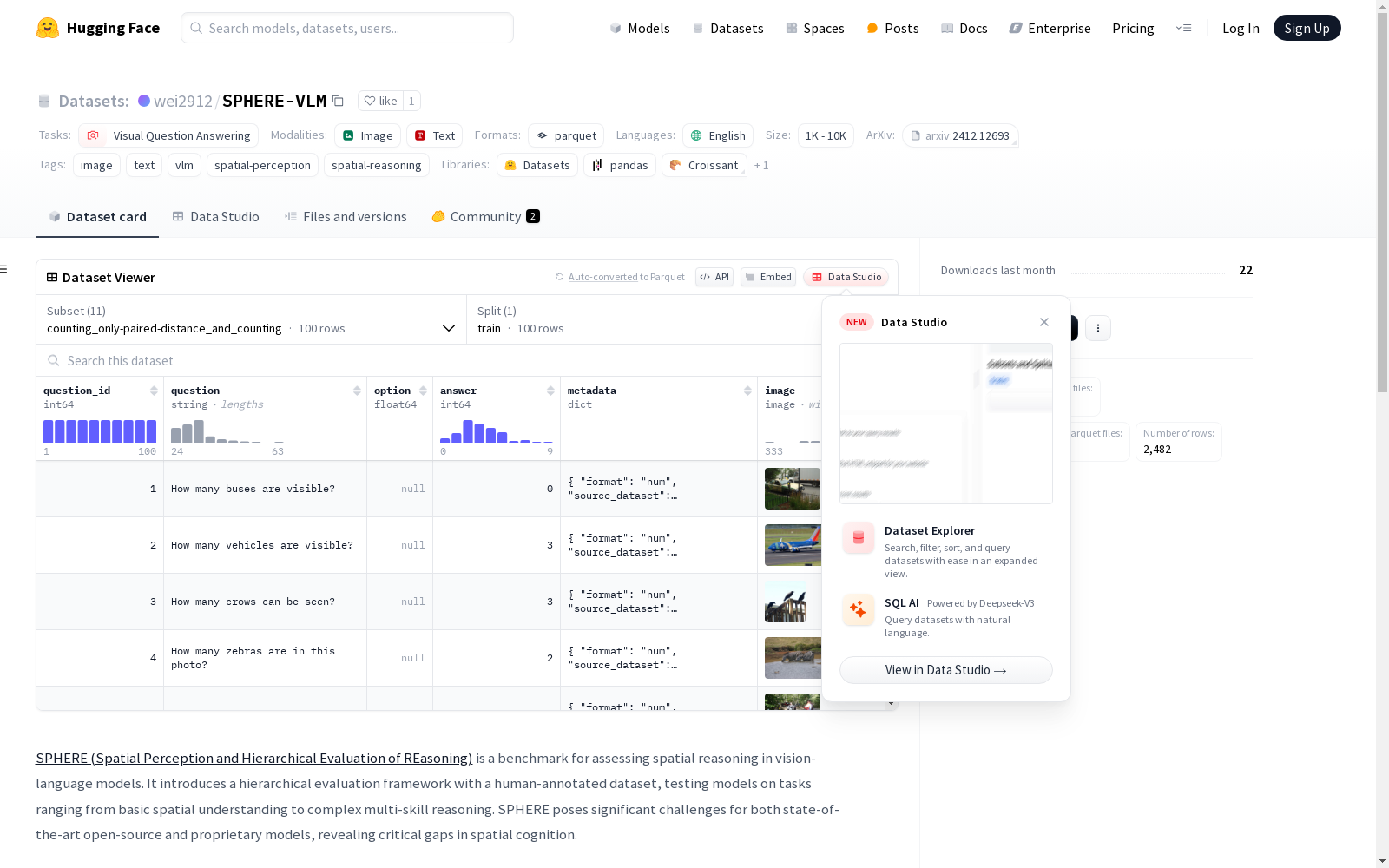The width and height of the screenshot is (1389, 868).
Task: Open the Dataset card tab
Action: [x=97, y=217]
